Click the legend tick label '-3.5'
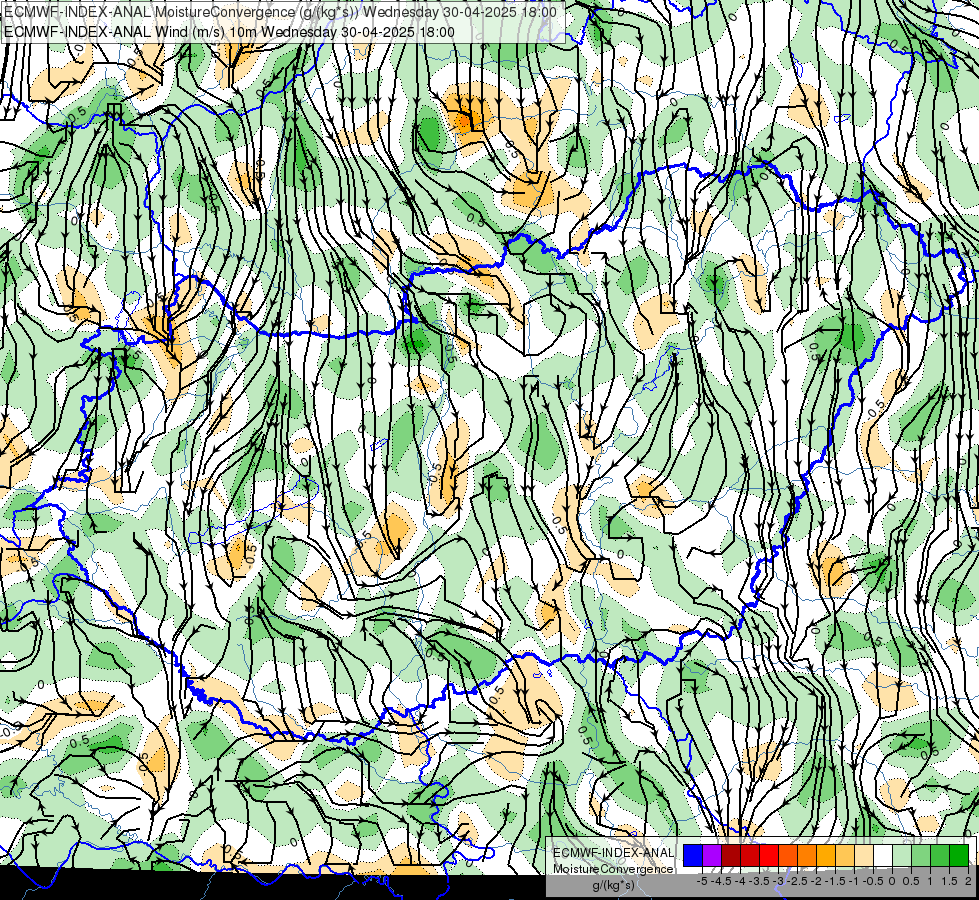Viewport: 979px width, 900px height. pyautogui.click(x=759, y=881)
